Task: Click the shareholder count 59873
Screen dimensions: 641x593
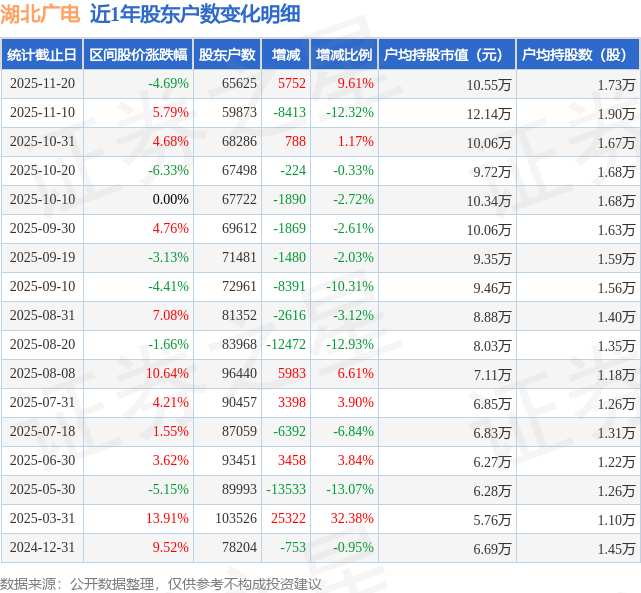Action: [x=239, y=112]
